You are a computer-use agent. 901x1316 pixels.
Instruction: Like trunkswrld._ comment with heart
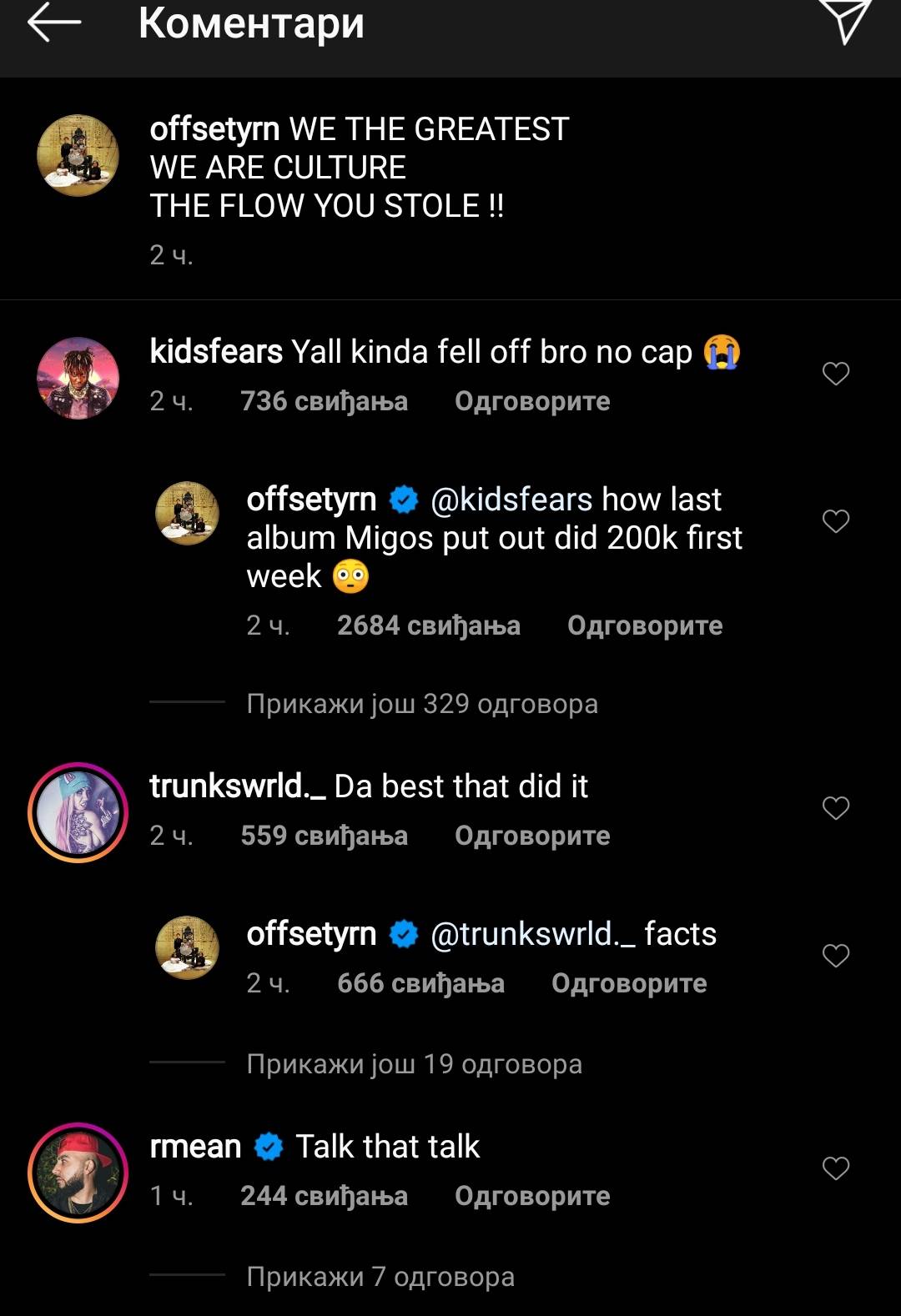click(836, 808)
